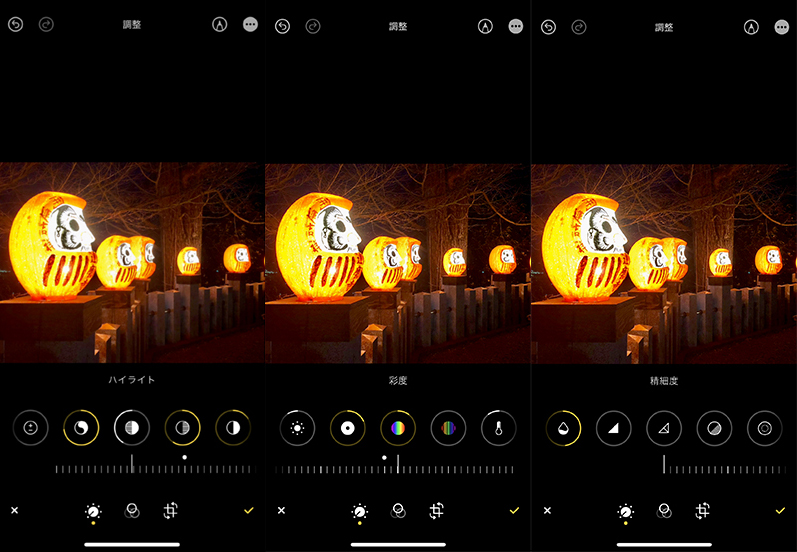Tap the ハイライト adjustment label
The image size is (797, 552).
click(132, 380)
